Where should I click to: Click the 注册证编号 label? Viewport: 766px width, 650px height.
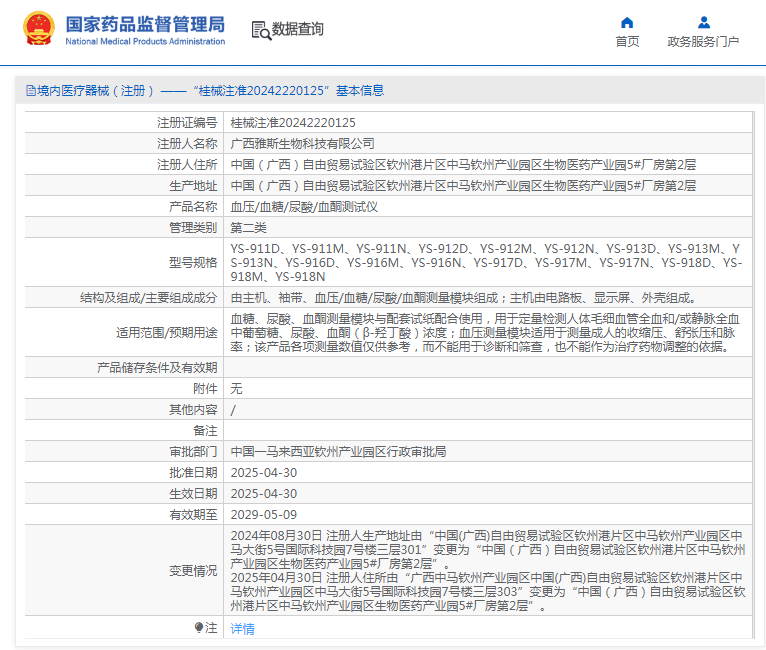pyautogui.click(x=187, y=123)
